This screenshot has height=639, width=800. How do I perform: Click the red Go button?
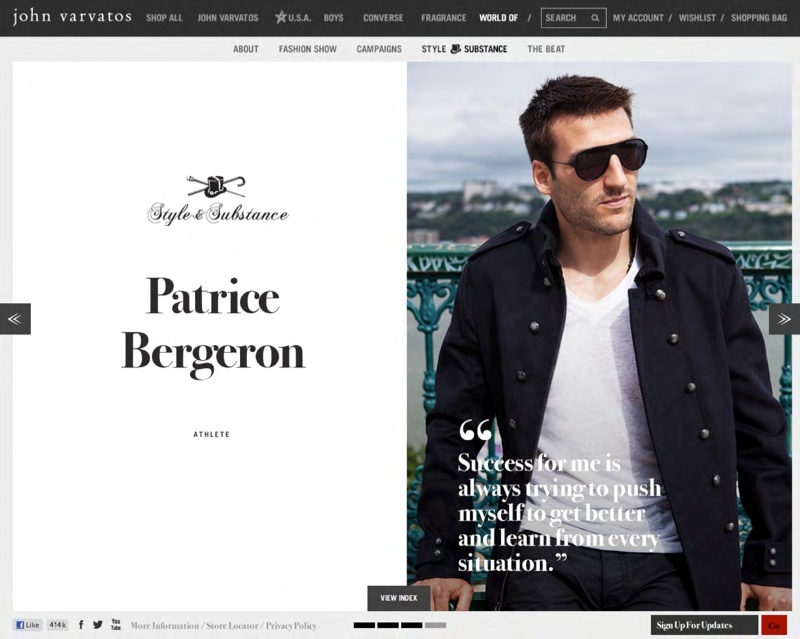click(774, 625)
